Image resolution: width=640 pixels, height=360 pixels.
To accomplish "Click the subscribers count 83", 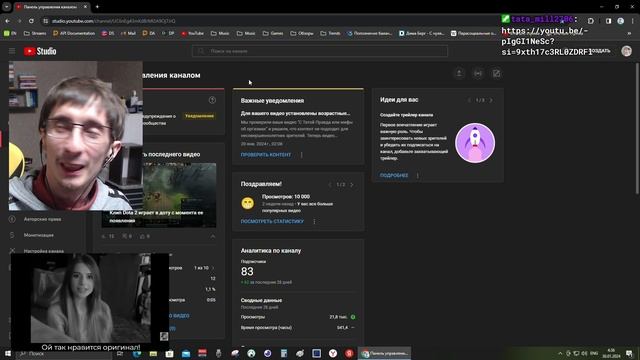I will pyautogui.click(x=247, y=271).
